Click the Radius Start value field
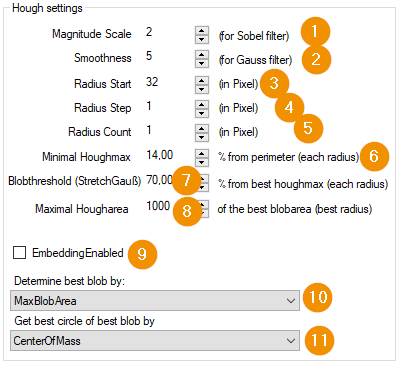This screenshot has height=365, width=401. coord(169,82)
